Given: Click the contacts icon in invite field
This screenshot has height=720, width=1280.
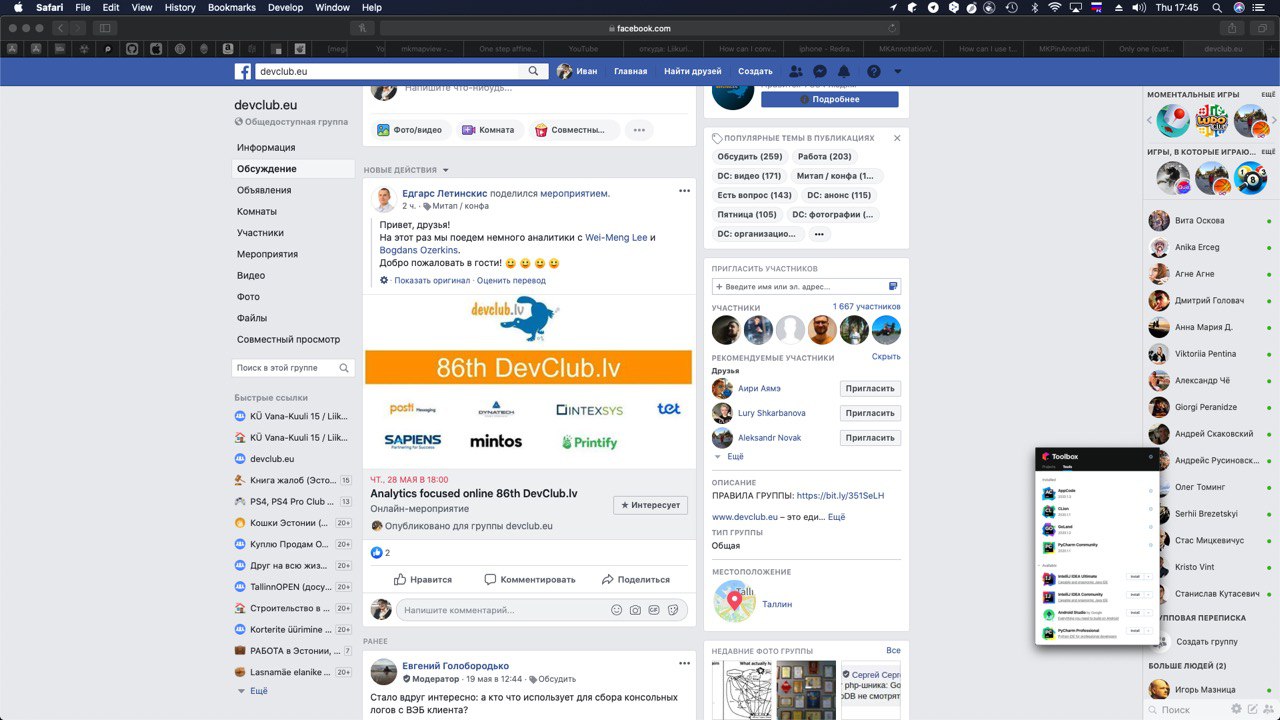Looking at the screenshot, I should point(893,286).
